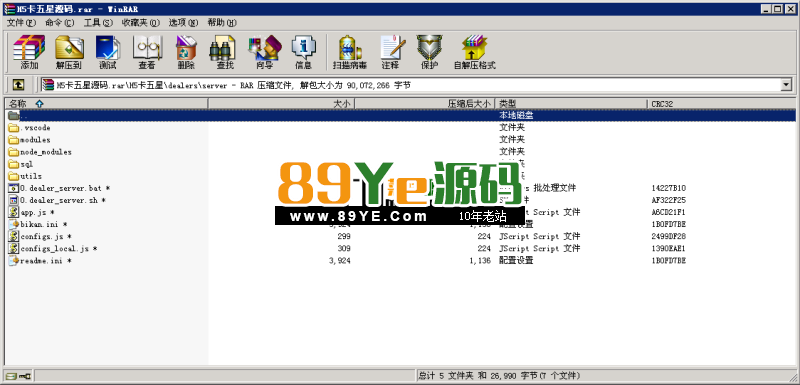Click the 删除 (Delete) recycle icon
This screenshot has width=800, height=385.
[x=186, y=52]
